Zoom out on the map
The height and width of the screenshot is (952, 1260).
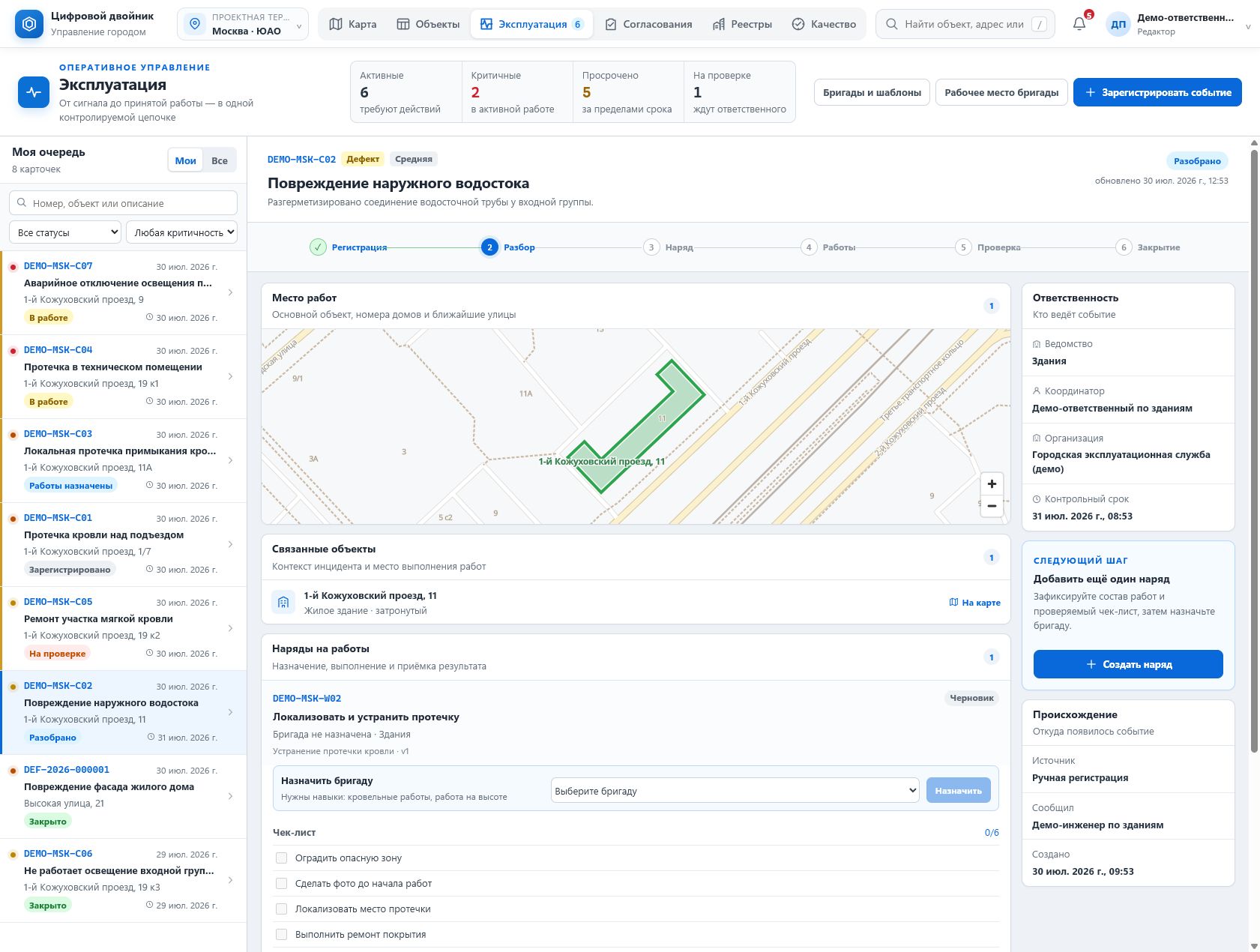click(x=992, y=506)
